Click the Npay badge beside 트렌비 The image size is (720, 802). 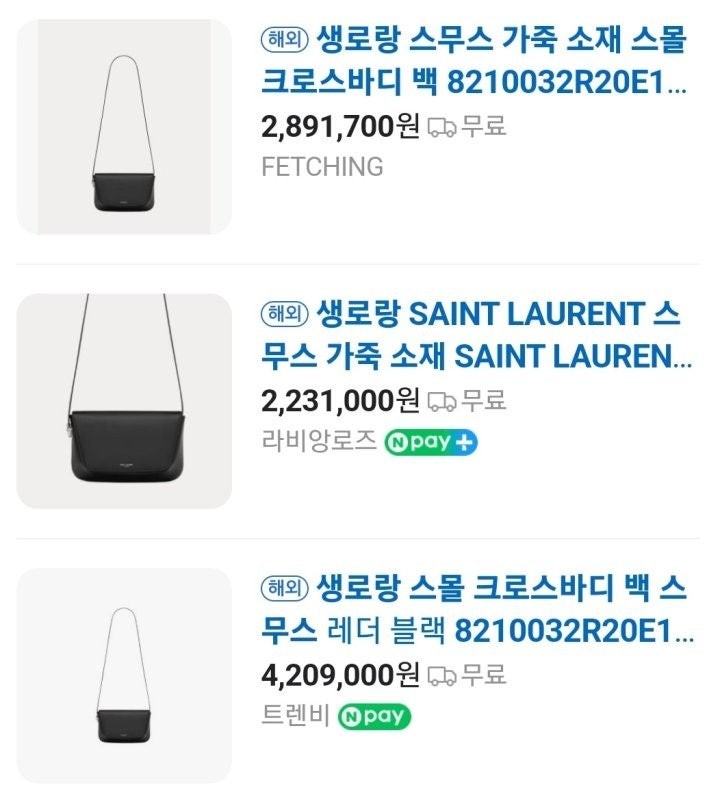click(374, 717)
